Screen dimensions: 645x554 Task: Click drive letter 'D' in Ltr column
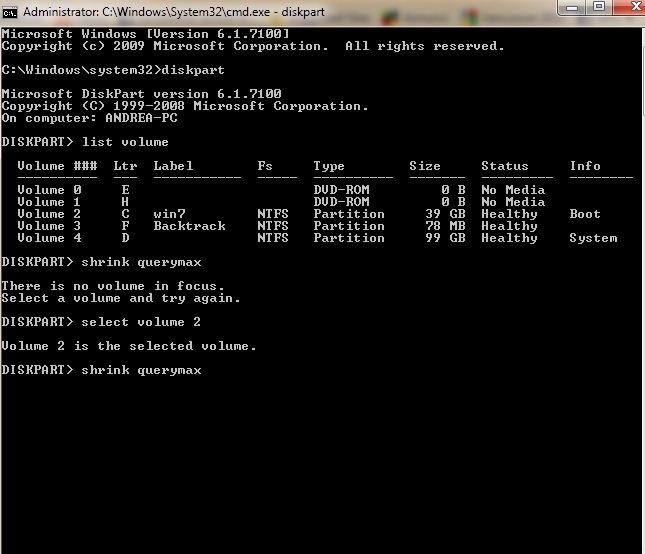[x=125, y=238]
